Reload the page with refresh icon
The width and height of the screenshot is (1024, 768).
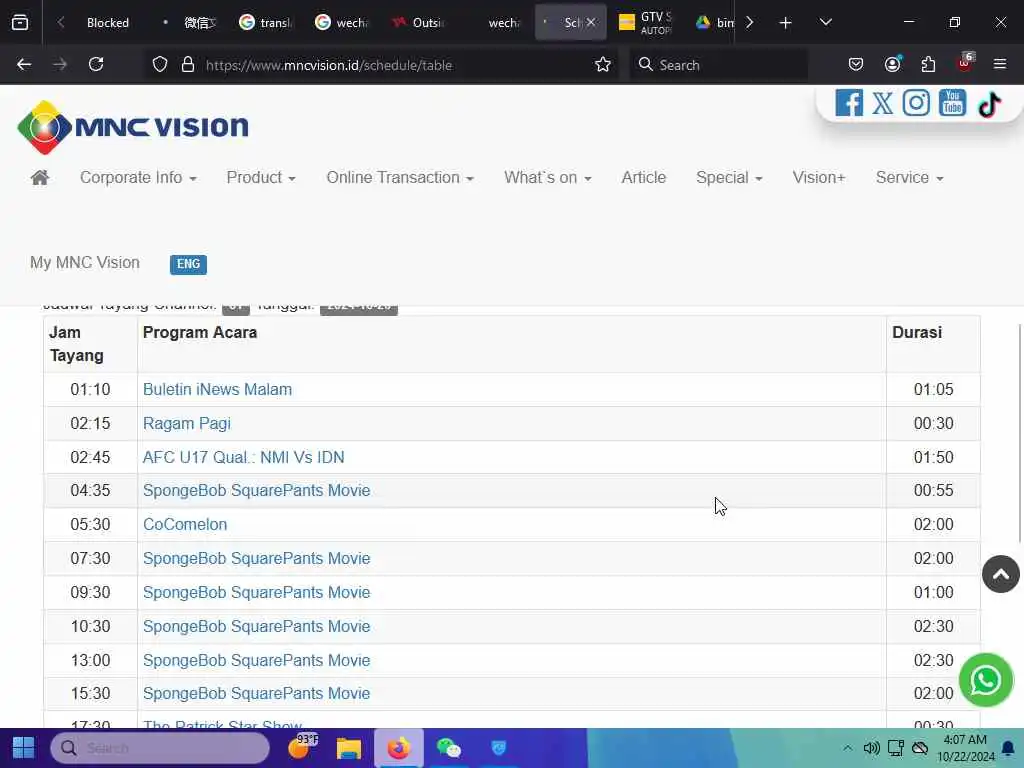(x=96, y=64)
